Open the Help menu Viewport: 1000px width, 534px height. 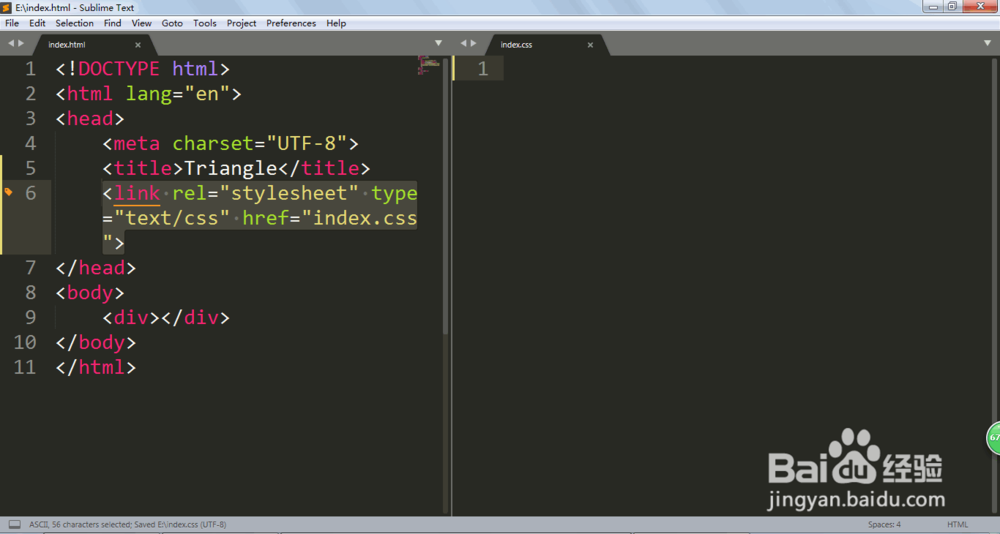(336, 23)
